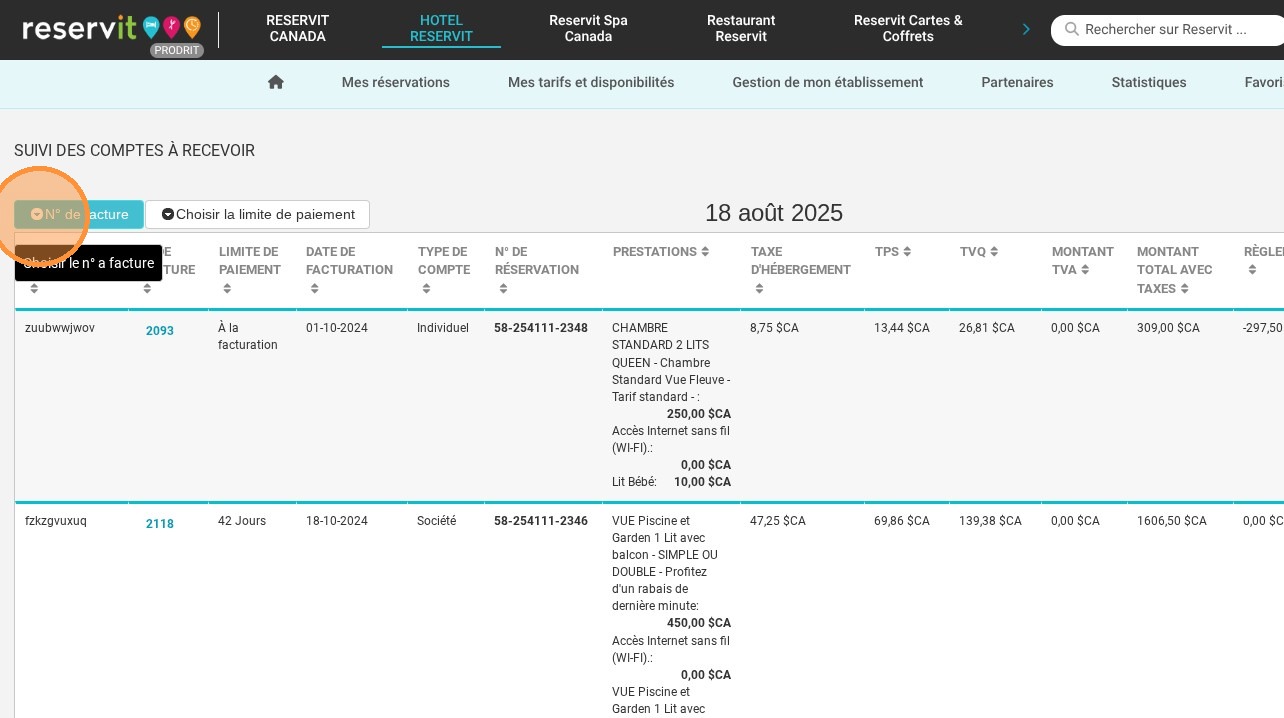The height and width of the screenshot is (718, 1284).
Task: Click the 139,38 $CA TVQ value
Action: coord(990,521)
